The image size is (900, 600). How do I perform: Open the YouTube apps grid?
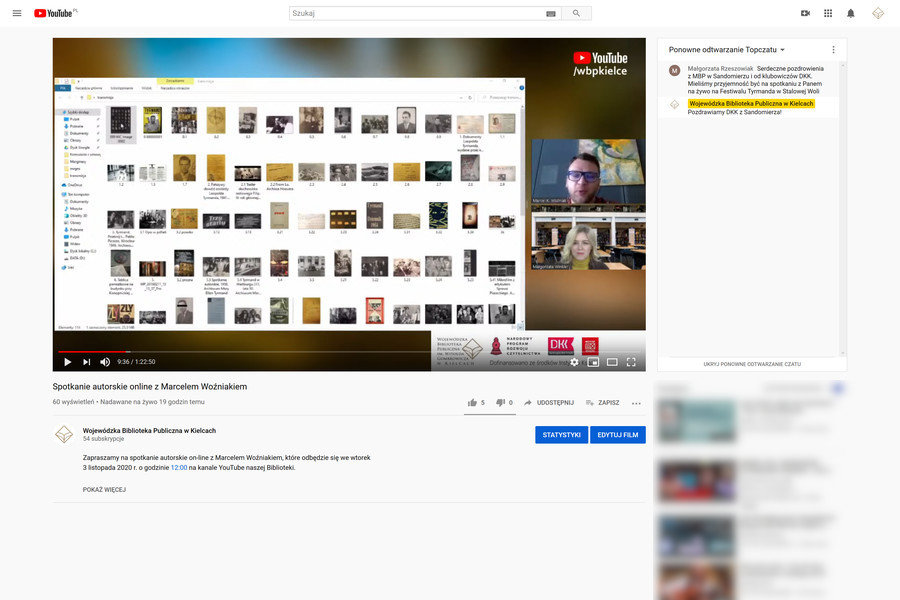[x=828, y=13]
